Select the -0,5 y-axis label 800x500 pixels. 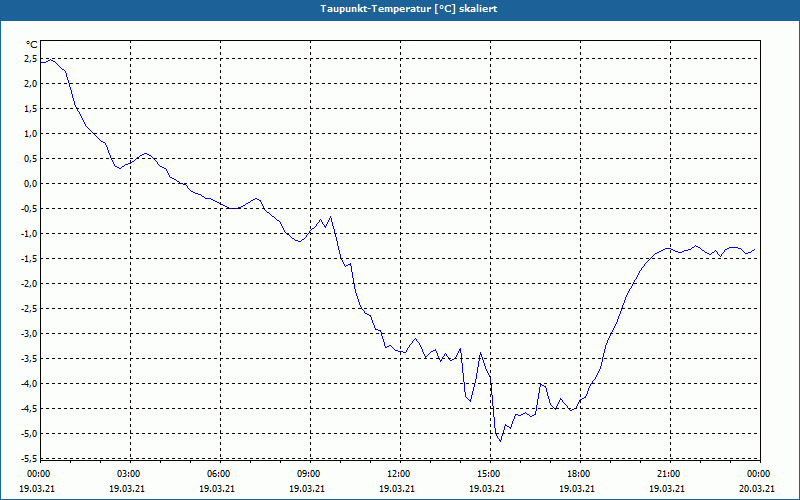[x=29, y=209]
